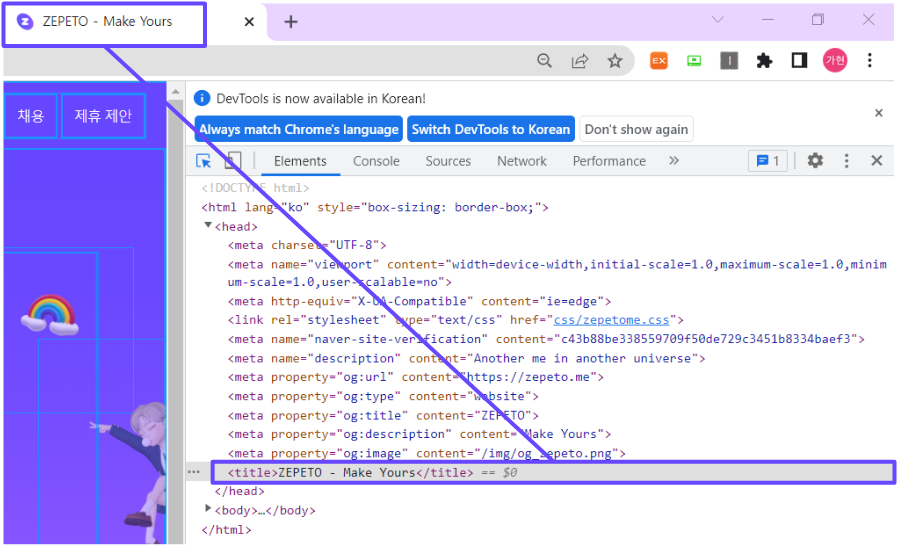Open the orange EX extension
The image size is (897, 545).
pos(659,60)
